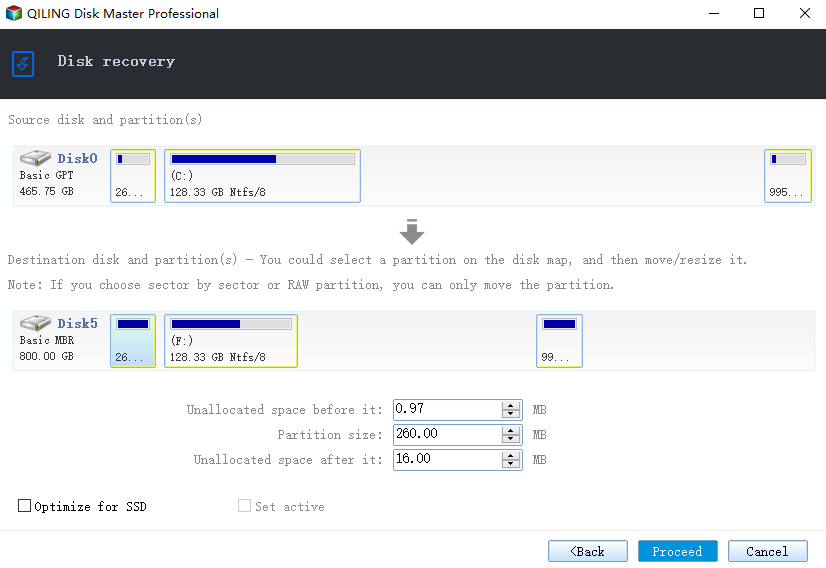Click the Proceed button
The width and height of the screenshot is (826, 568).
coord(677,551)
